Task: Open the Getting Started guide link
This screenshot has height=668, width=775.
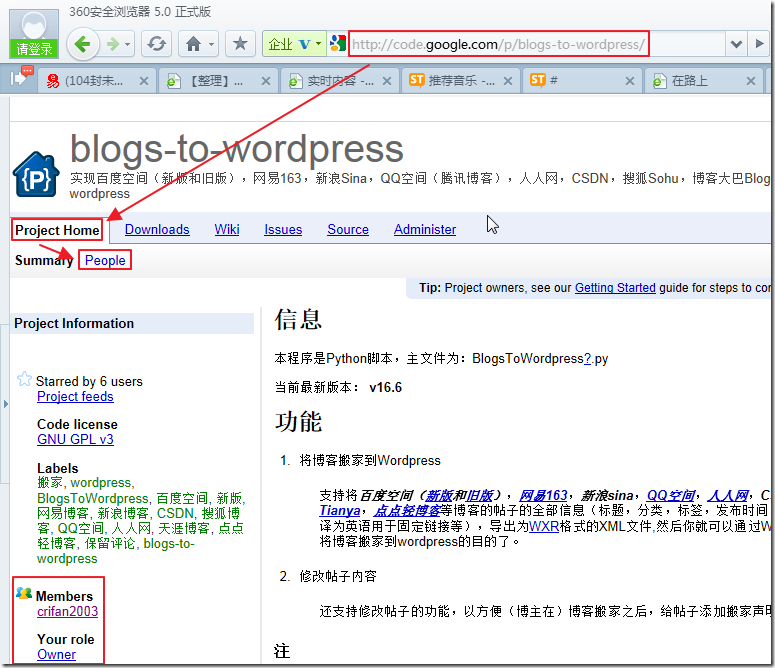Action: click(x=615, y=288)
